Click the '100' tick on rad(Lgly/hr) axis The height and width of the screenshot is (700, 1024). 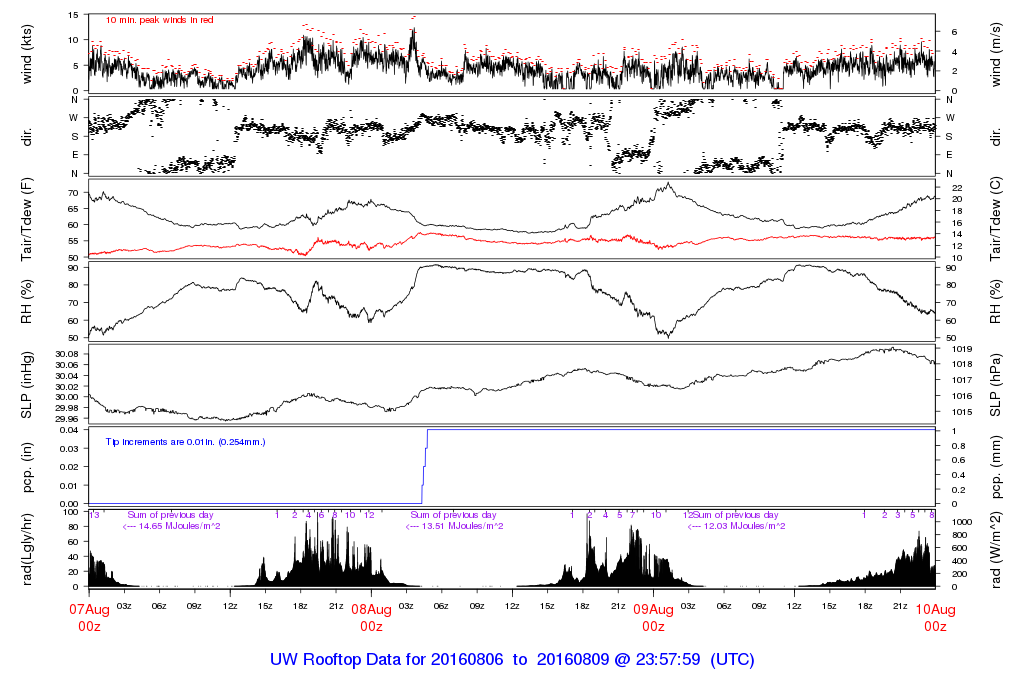pos(71,513)
